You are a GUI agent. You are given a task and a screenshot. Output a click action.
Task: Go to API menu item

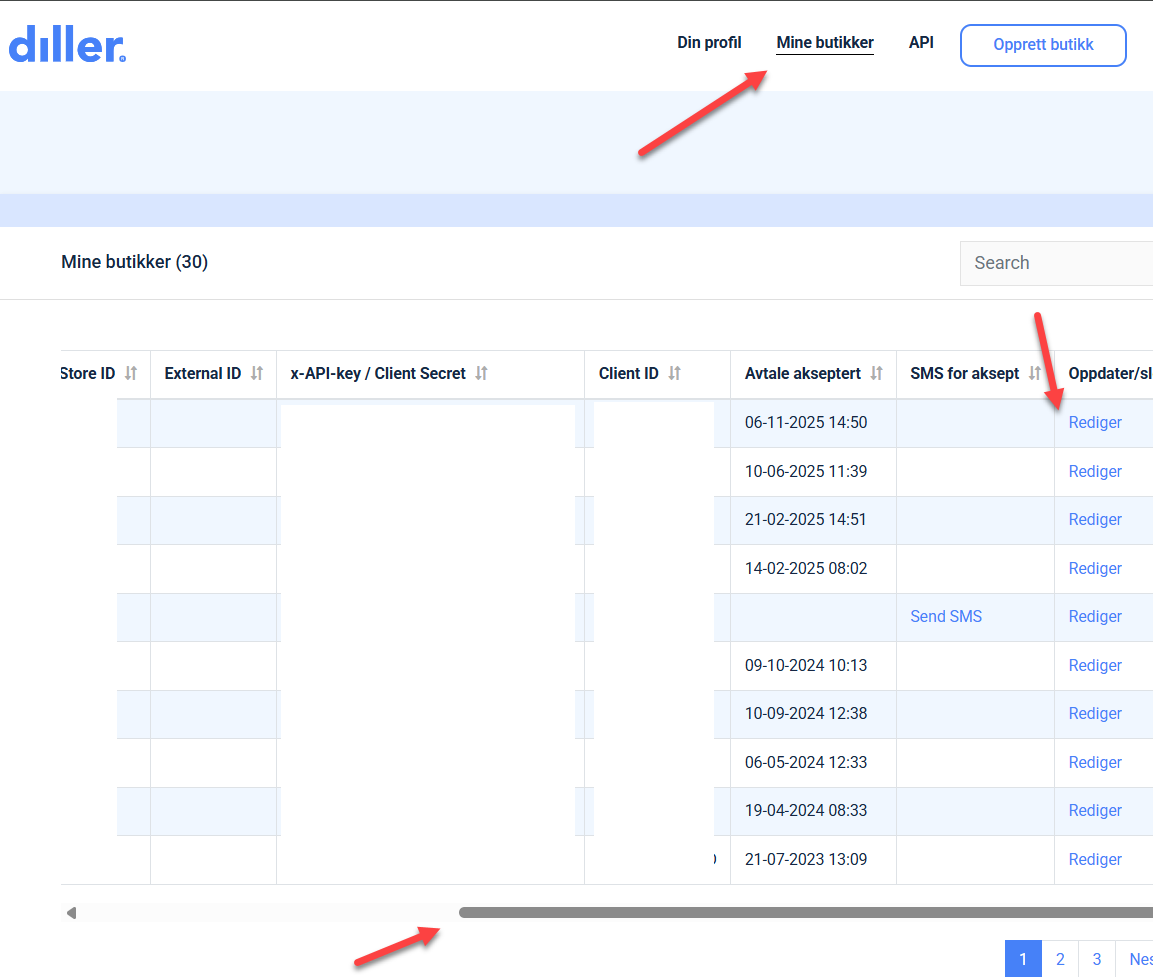coord(921,43)
